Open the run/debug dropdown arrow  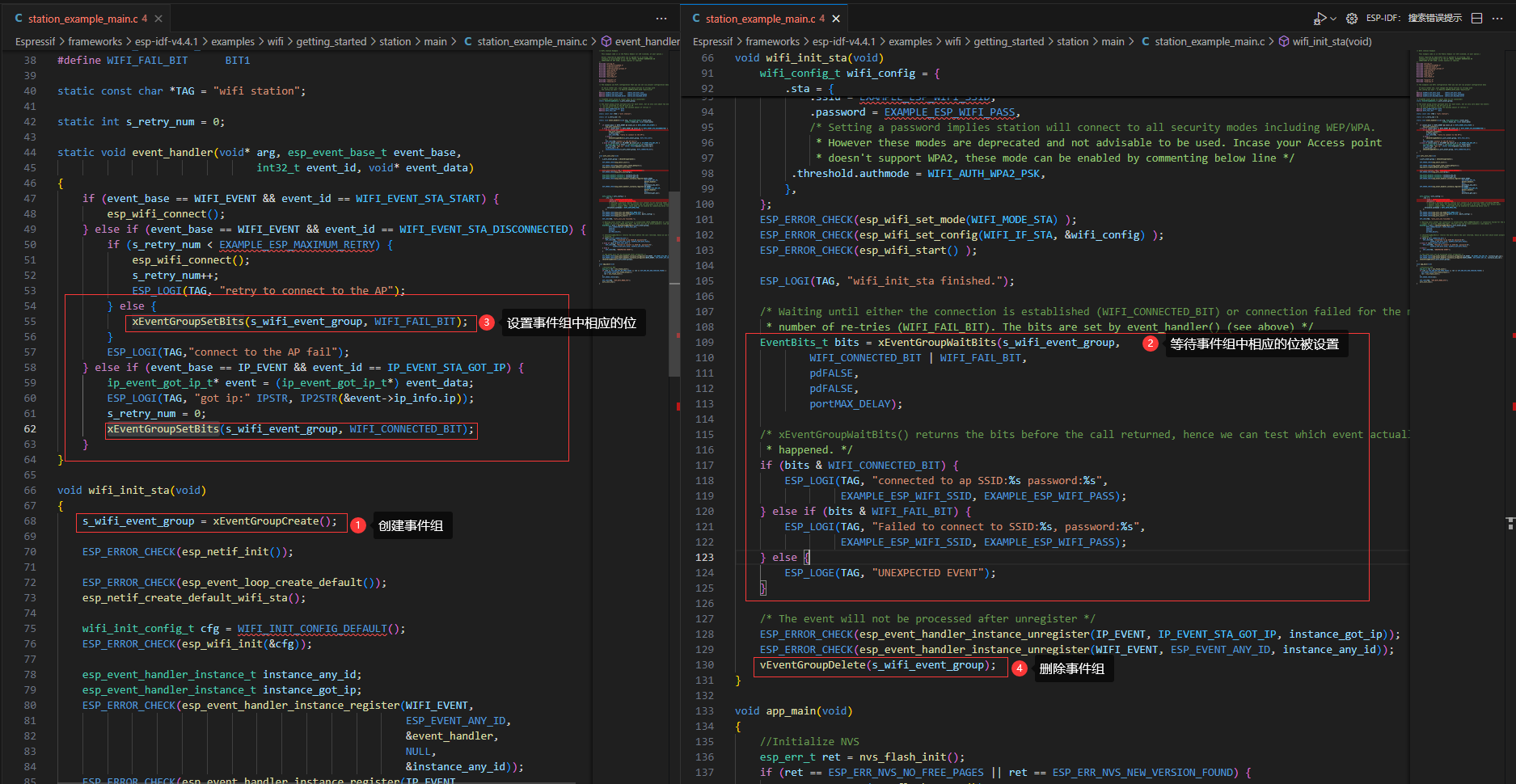1333,19
